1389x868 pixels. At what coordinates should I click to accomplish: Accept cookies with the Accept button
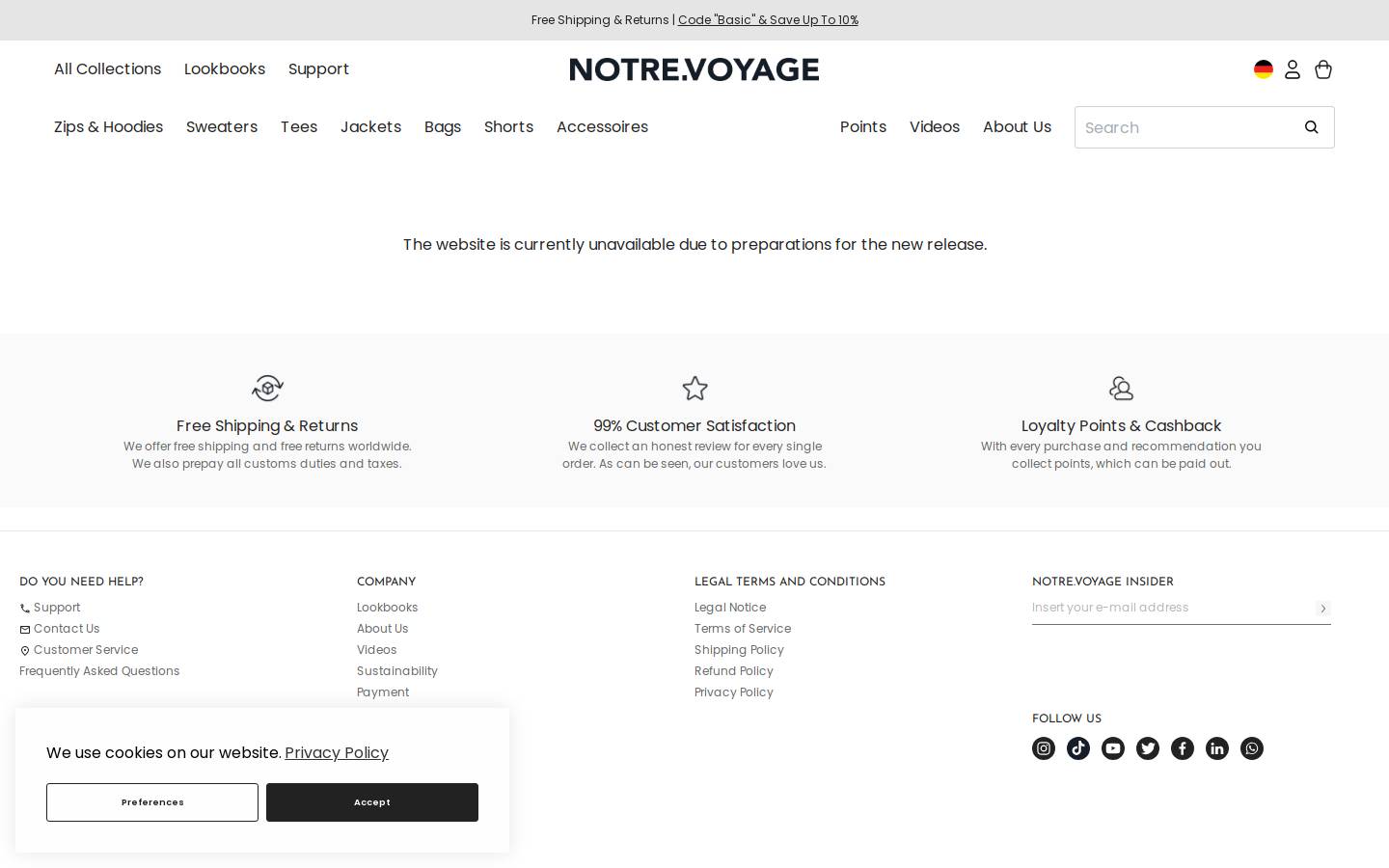coord(372,802)
